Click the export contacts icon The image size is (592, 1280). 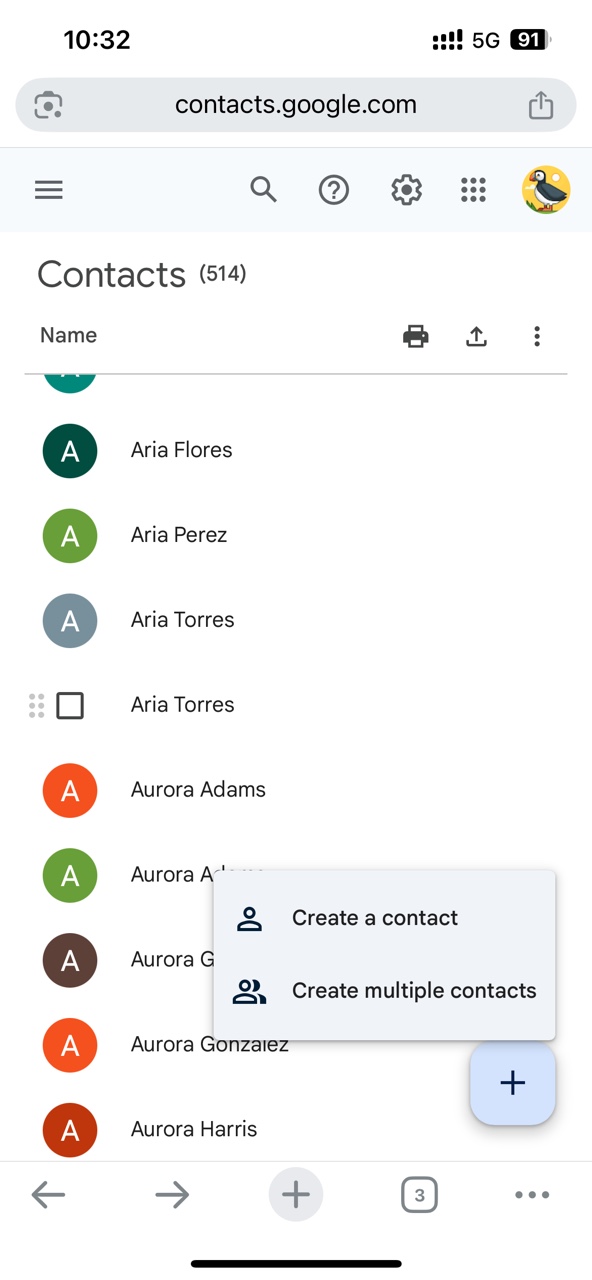pyautogui.click(x=476, y=336)
